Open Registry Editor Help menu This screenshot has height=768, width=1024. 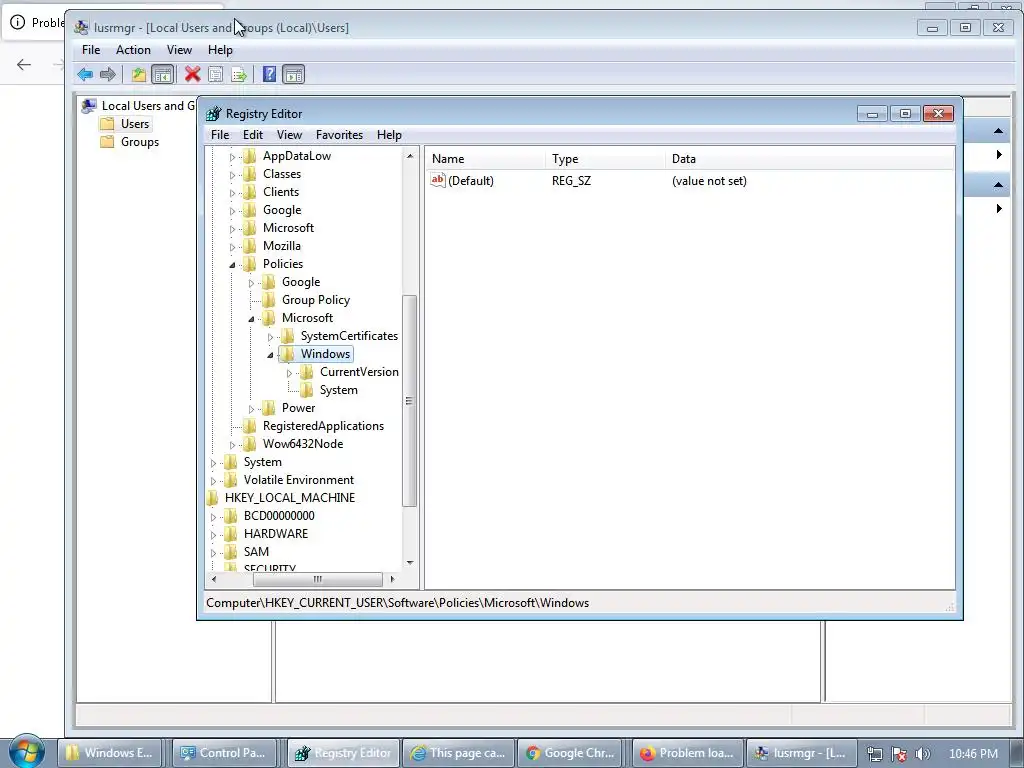[389, 135]
